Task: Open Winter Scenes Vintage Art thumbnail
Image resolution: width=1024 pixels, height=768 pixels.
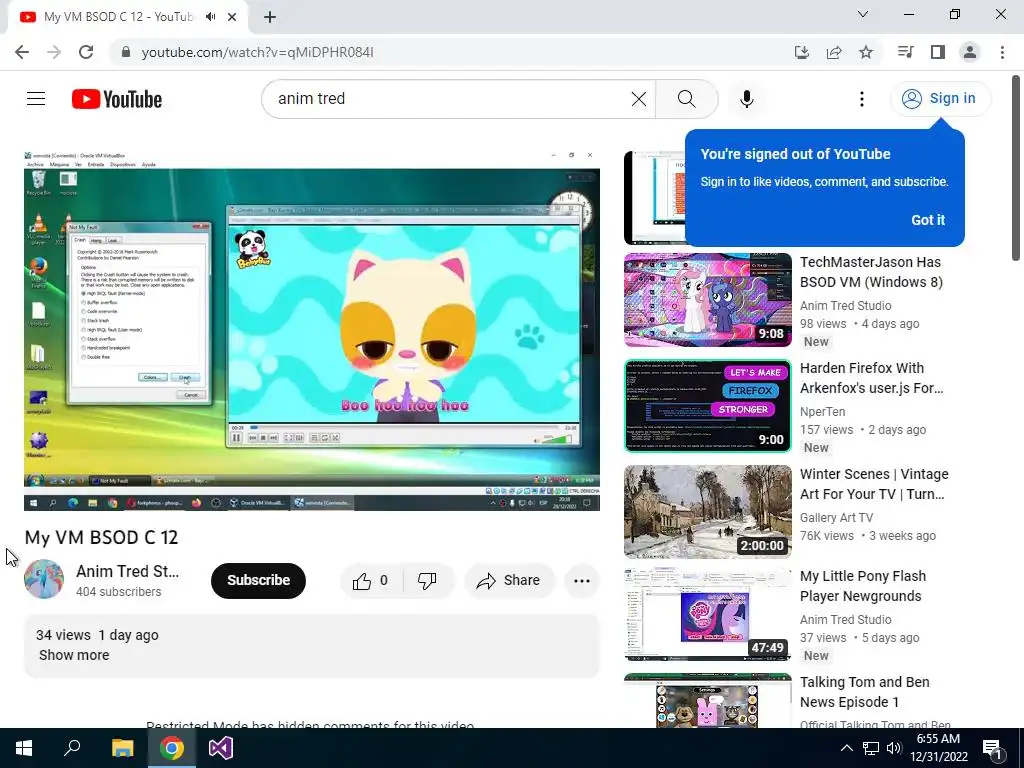Action: [707, 512]
